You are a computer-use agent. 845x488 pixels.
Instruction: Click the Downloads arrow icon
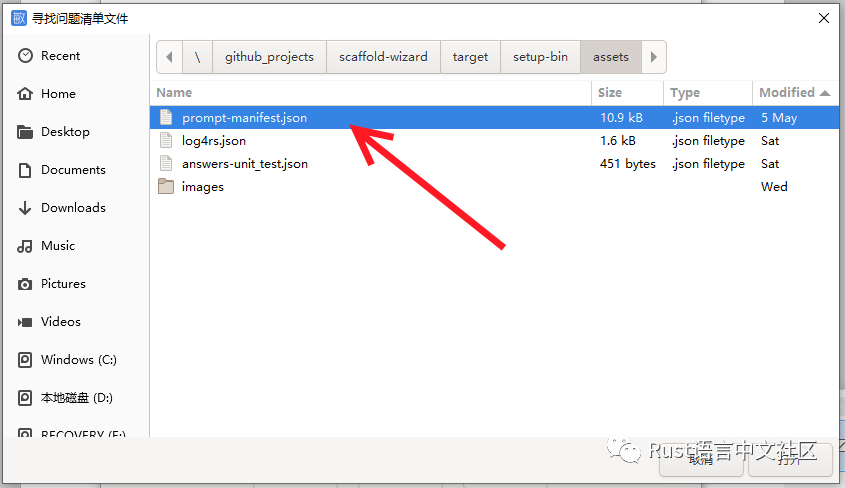(x=25, y=208)
